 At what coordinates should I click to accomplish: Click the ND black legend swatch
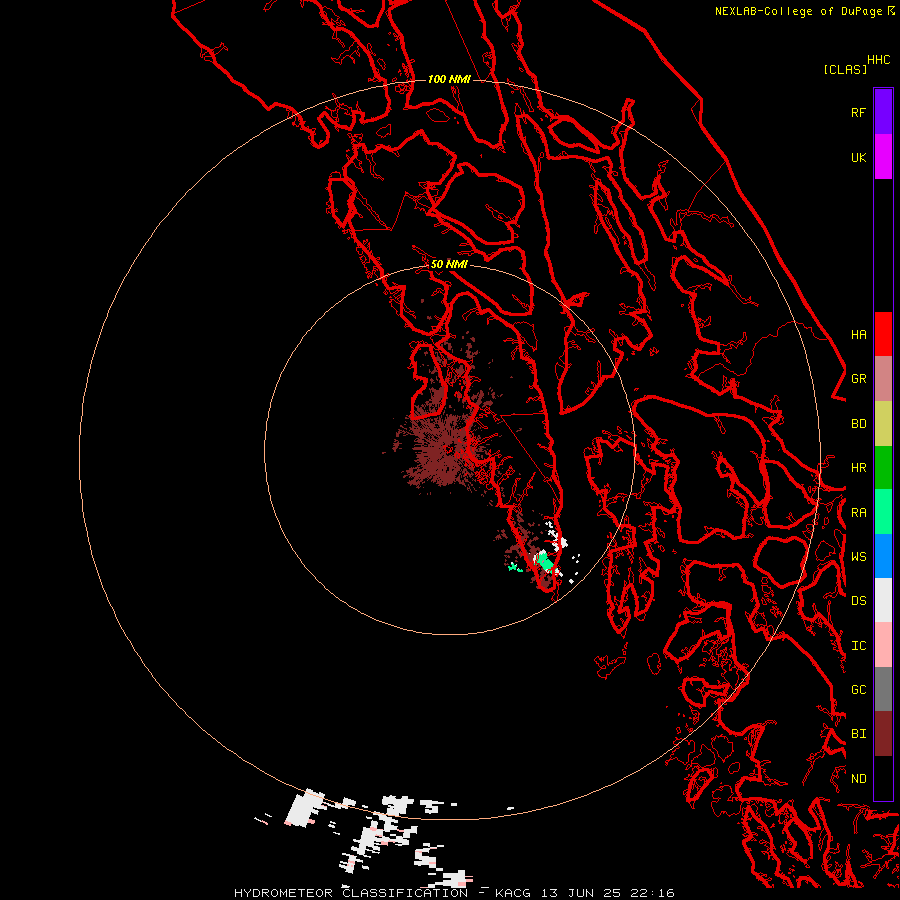pos(883,778)
